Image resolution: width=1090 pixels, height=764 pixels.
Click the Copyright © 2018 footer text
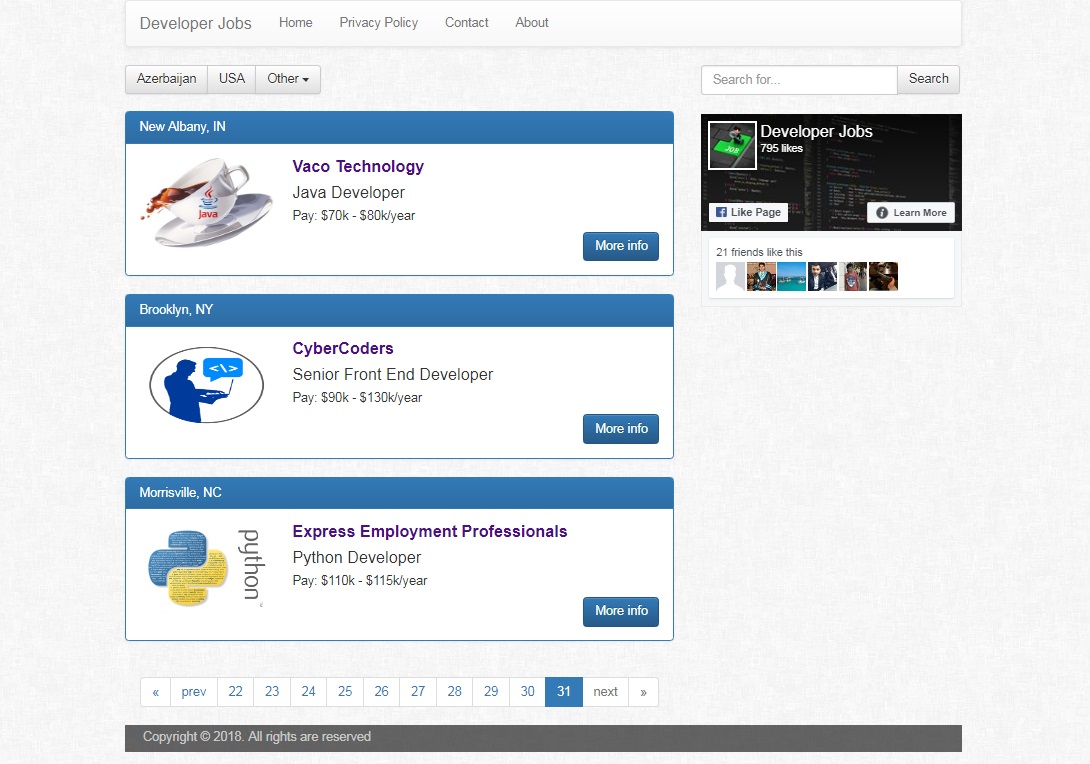pyautogui.click(x=257, y=737)
